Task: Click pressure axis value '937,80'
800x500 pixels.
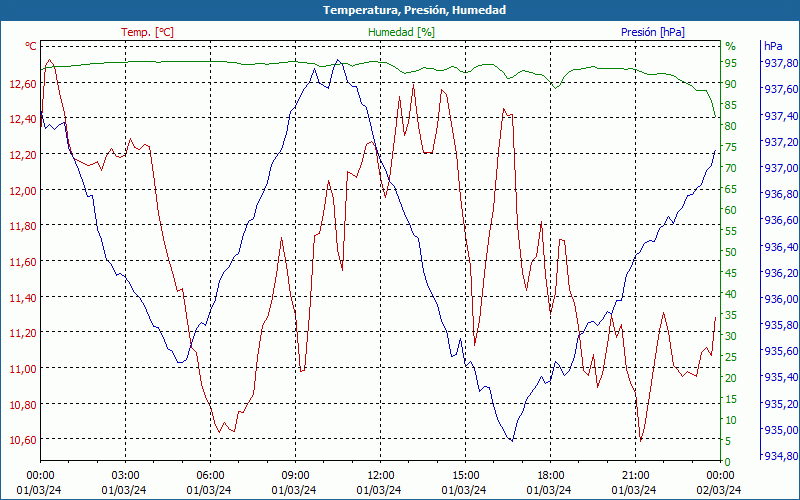Action: (780, 63)
